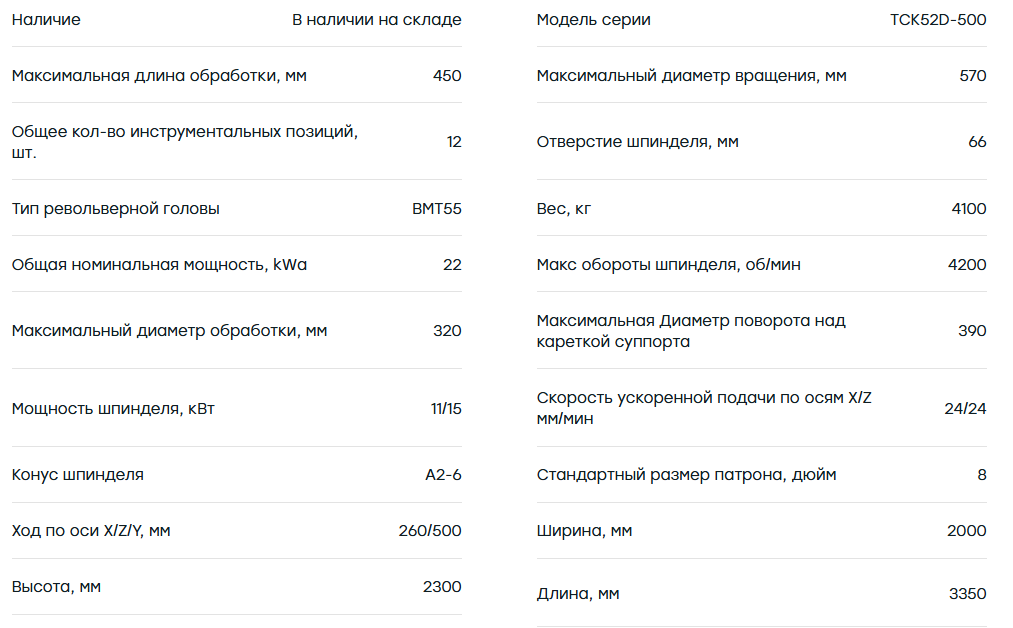Click the 'Высота, мм' label

[x=56, y=587]
